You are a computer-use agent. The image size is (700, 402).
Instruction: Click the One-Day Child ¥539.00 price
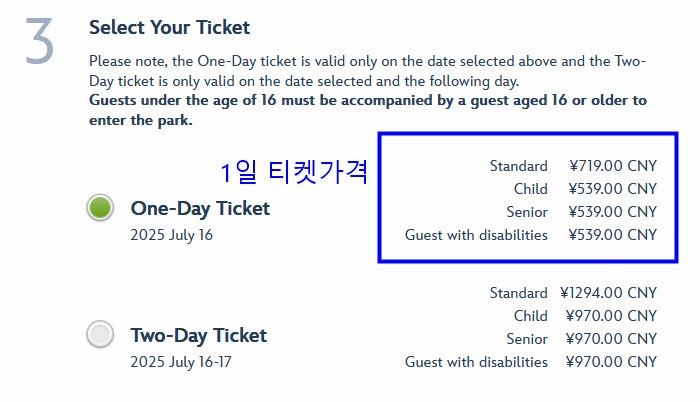(x=612, y=189)
